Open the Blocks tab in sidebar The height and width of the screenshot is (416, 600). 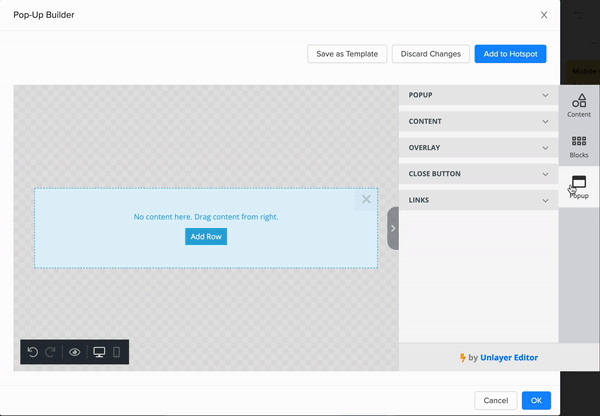pos(579,146)
